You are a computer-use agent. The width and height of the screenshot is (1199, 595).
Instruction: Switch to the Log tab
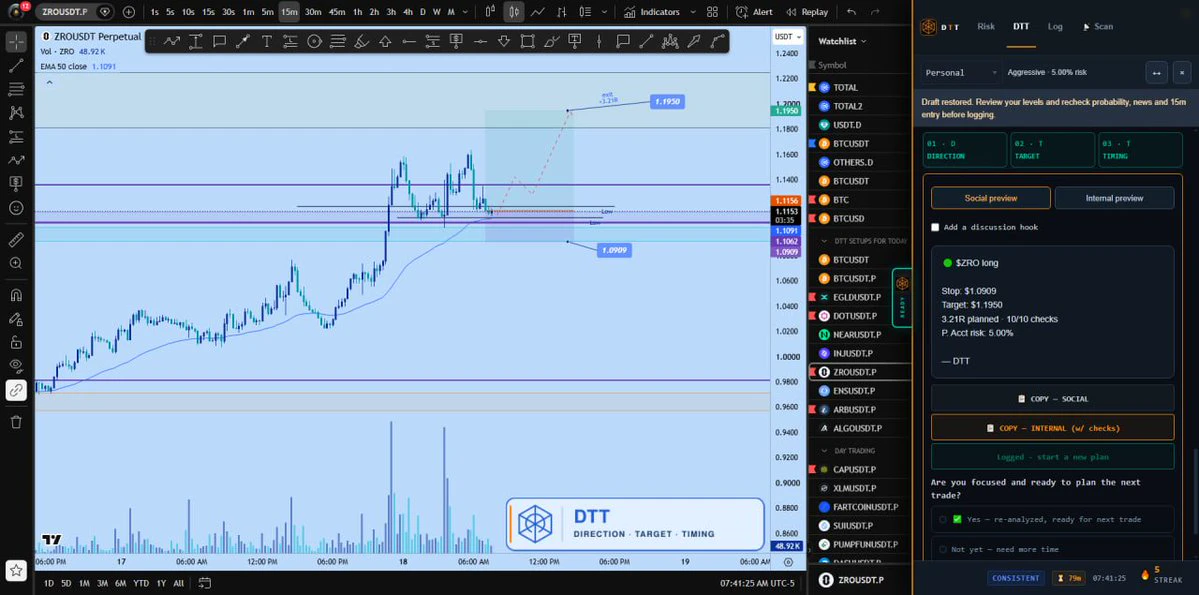point(1054,26)
